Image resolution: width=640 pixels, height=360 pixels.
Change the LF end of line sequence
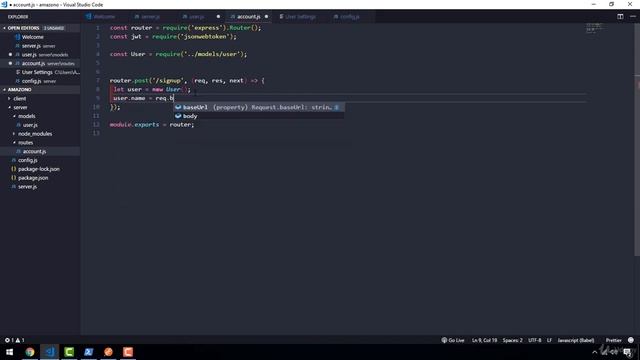(x=549, y=340)
